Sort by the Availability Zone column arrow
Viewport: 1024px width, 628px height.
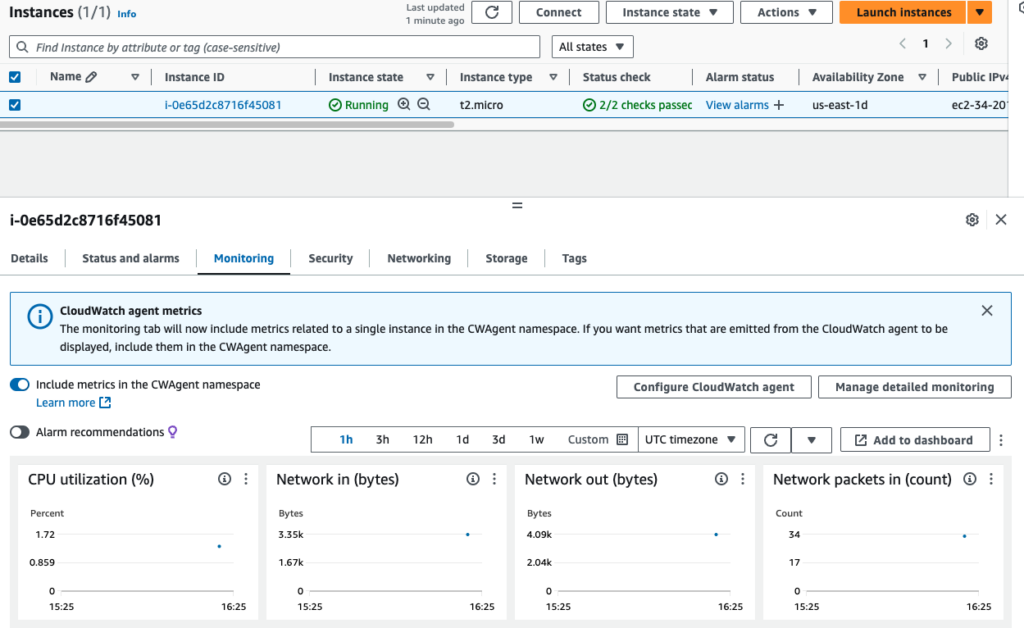[x=922, y=77]
